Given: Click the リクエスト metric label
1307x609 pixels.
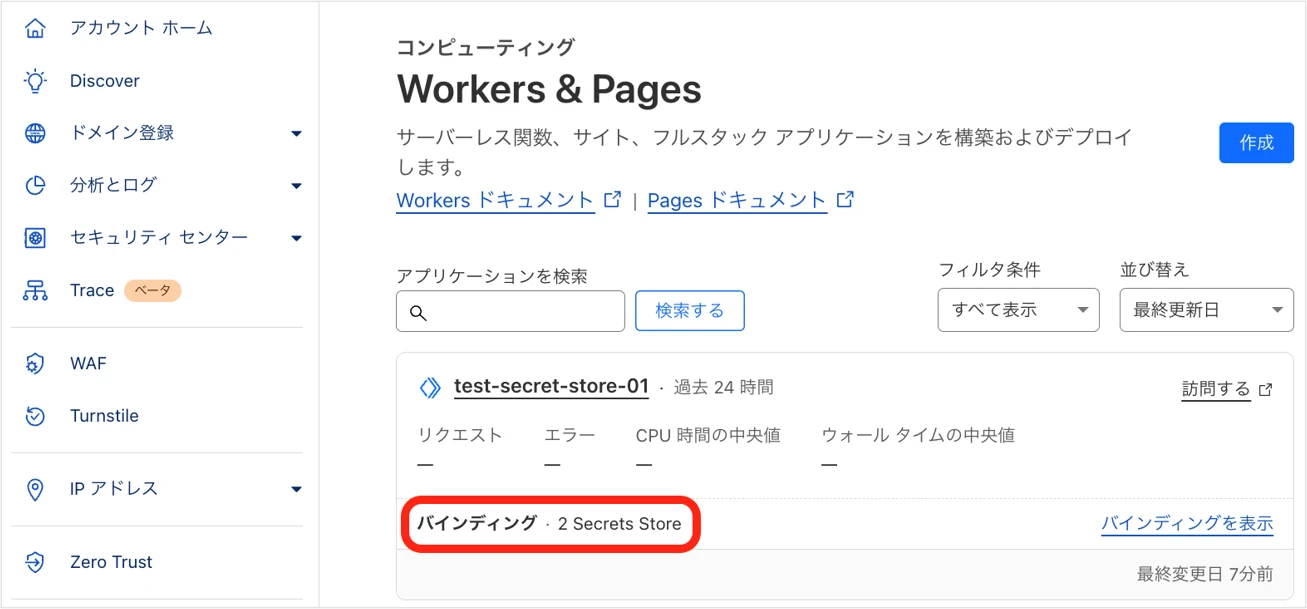Looking at the screenshot, I should coord(460,435).
